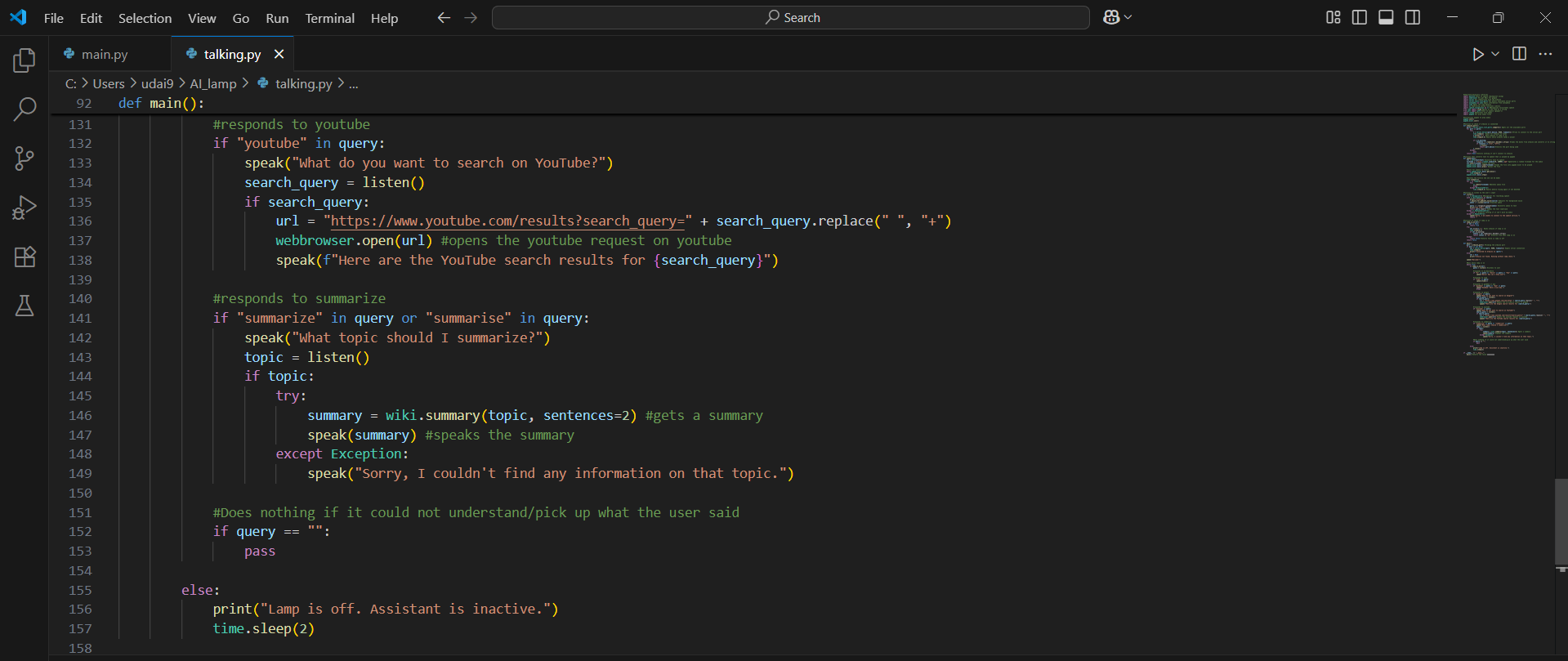This screenshot has width=1568, height=661.
Task: Click talking.py in breadcrumb
Action: coord(303,83)
